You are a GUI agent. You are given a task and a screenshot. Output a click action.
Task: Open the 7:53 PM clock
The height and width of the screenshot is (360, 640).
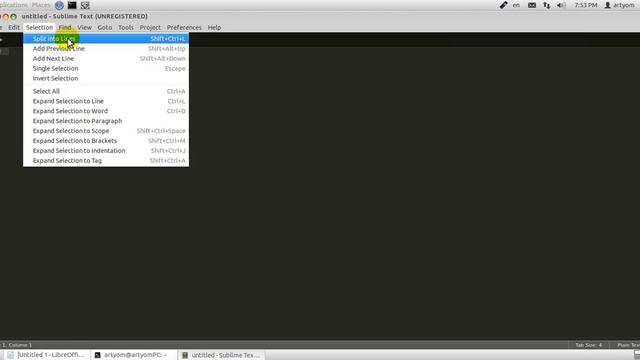[x=586, y=5]
